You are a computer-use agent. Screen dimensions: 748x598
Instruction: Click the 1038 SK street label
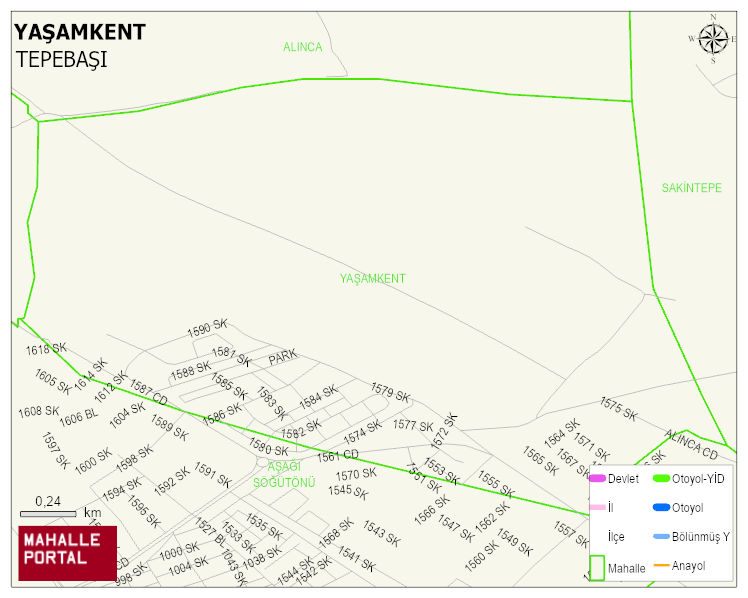[x=262, y=558]
